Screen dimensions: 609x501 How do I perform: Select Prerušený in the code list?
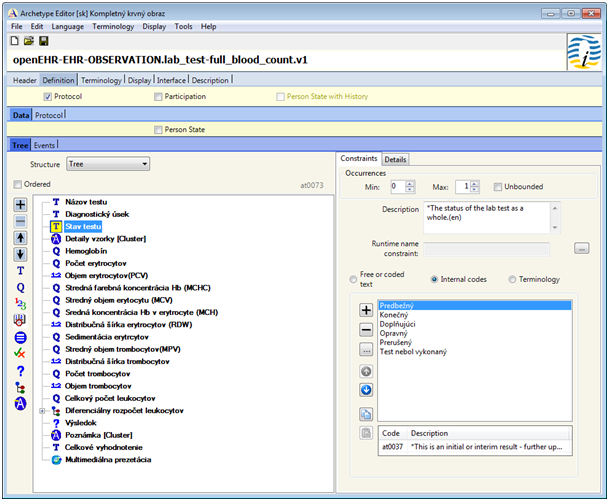coord(395,343)
